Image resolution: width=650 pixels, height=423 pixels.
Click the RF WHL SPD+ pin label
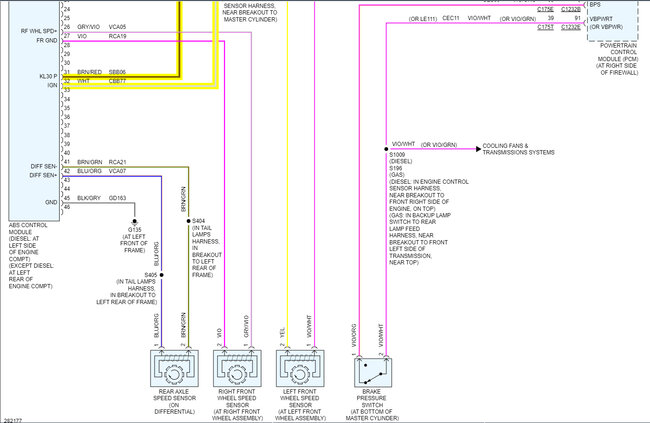click(x=39, y=32)
